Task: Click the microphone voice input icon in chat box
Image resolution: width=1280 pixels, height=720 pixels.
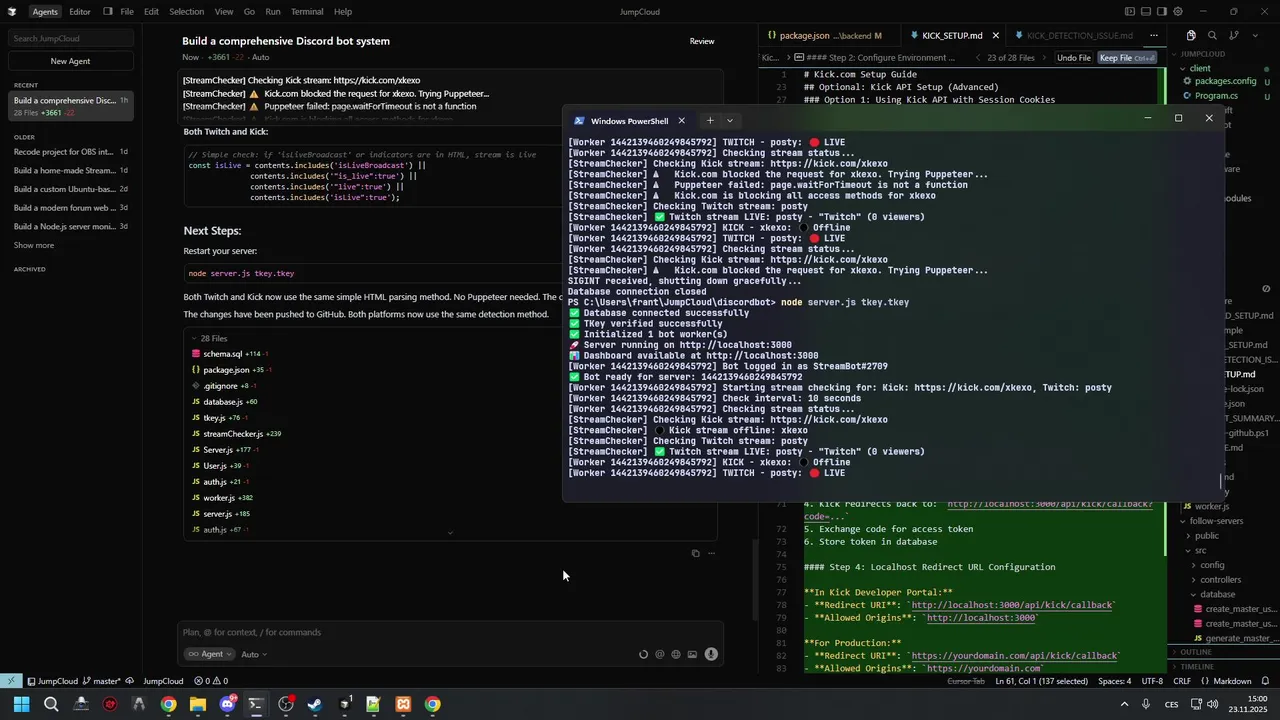Action: tap(711, 654)
